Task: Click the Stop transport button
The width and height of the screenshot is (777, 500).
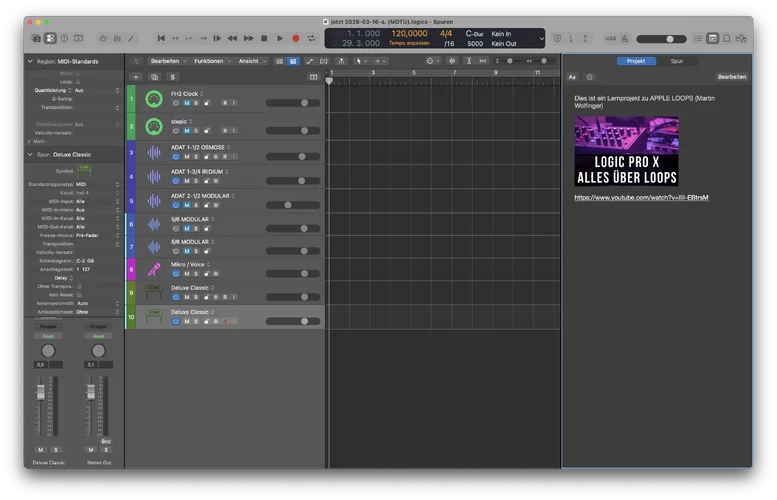Action: coord(264,38)
